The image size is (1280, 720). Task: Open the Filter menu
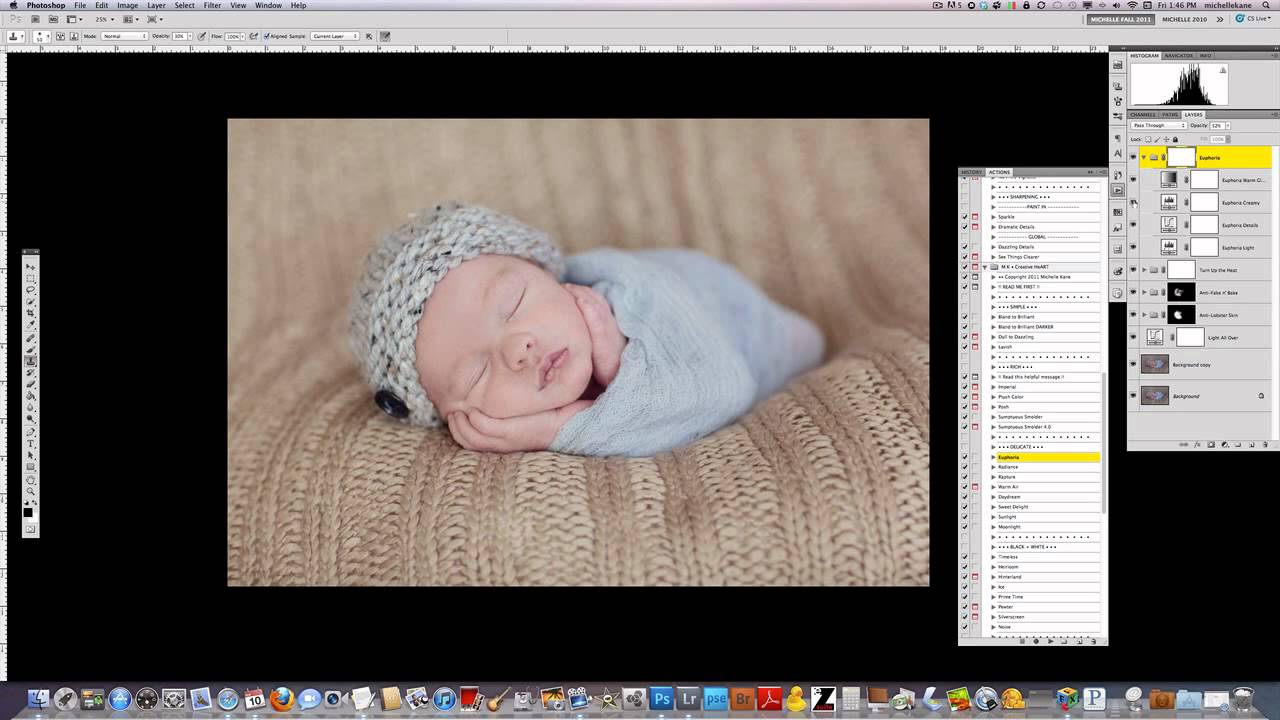213,5
